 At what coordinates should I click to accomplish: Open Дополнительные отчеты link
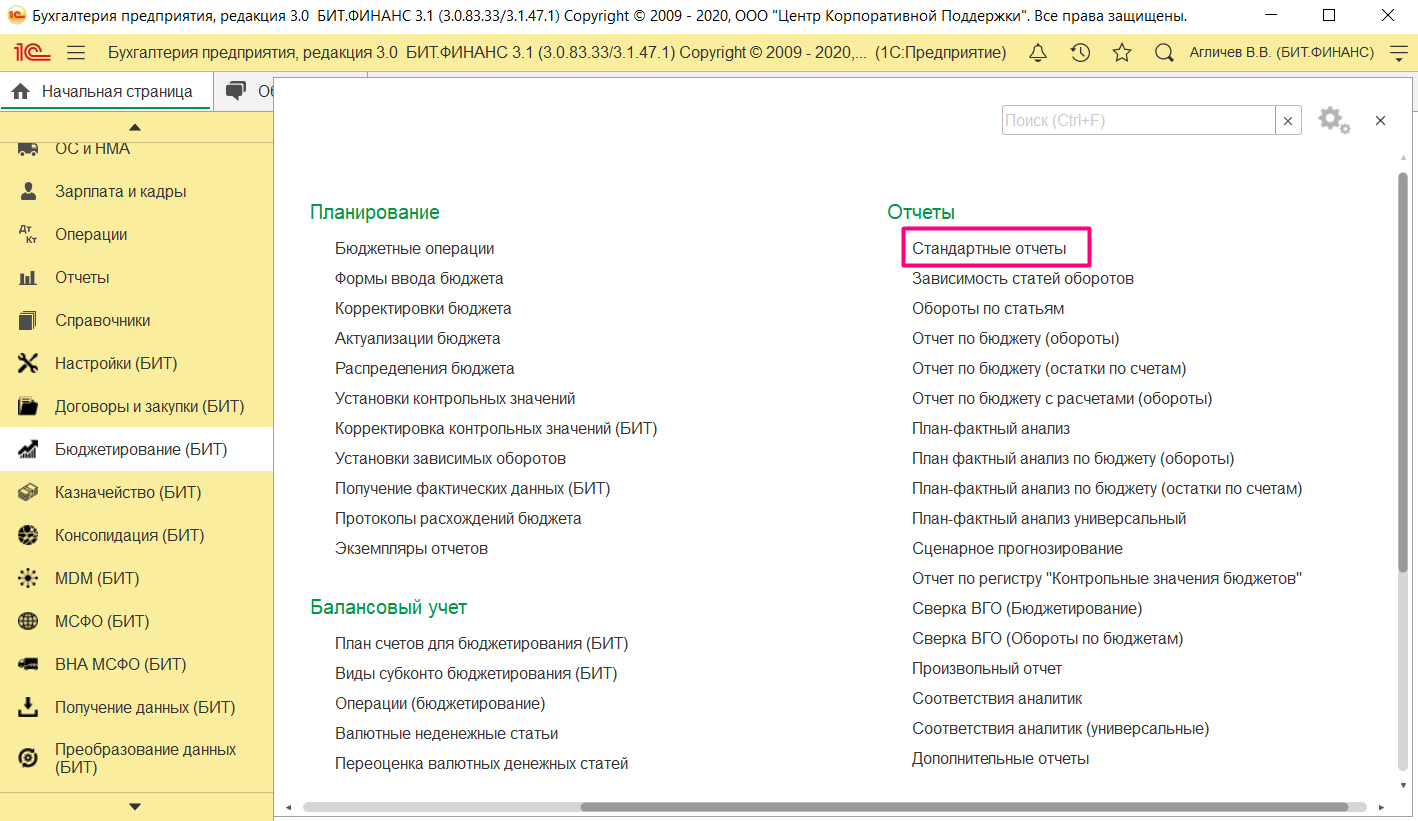[x=1000, y=758]
